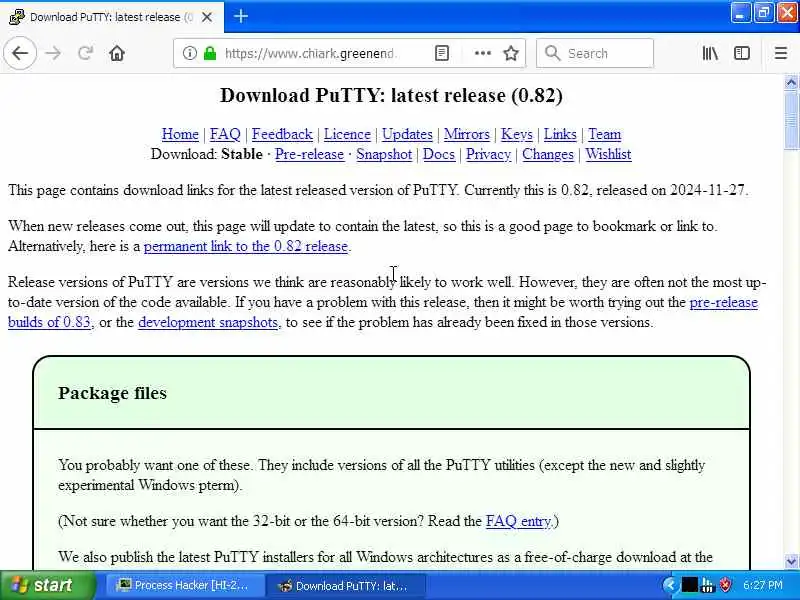This screenshot has height=600, width=800.
Task: Click the 6:27 PM clock
Action: click(762, 585)
